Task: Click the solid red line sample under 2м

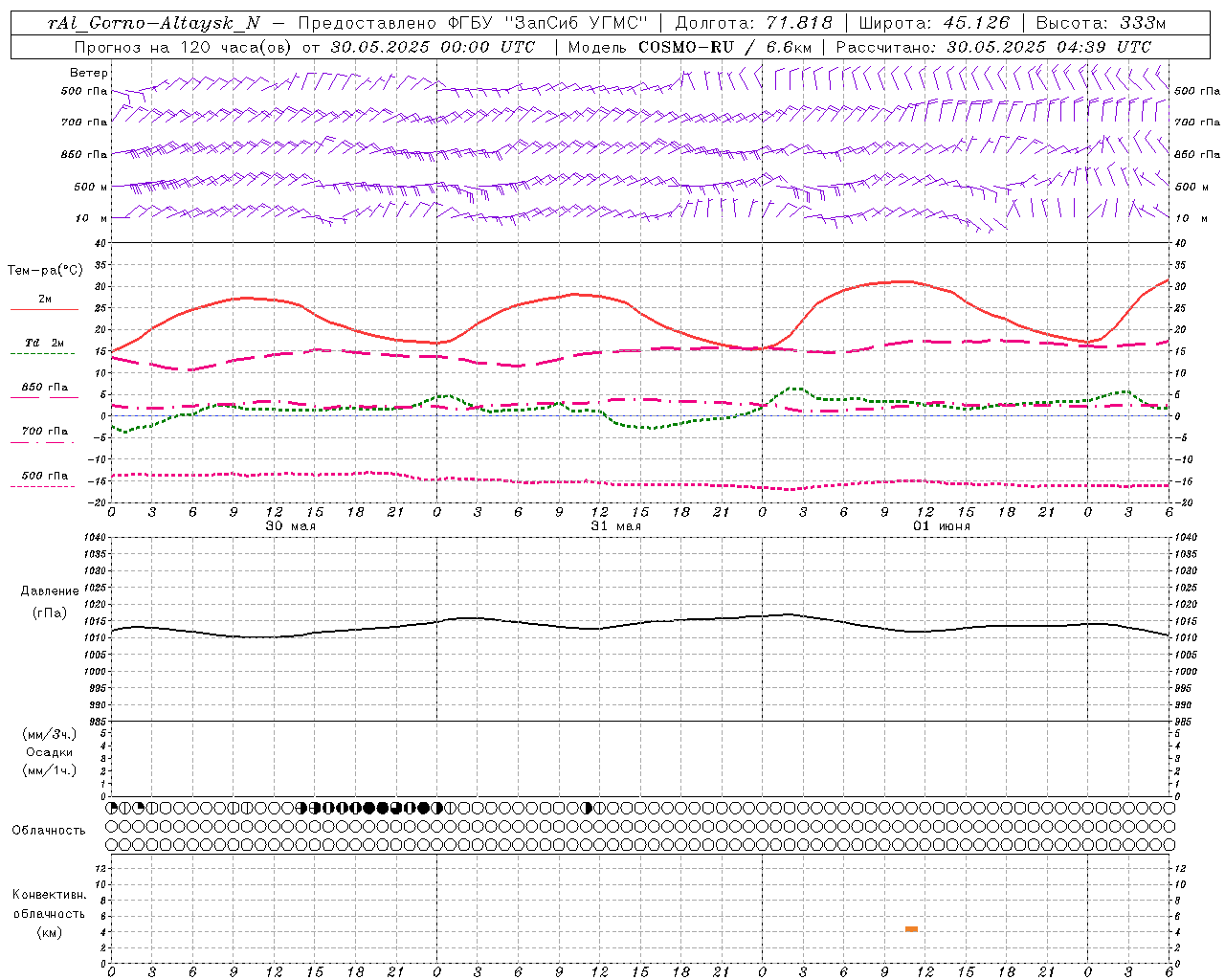Action: click(44, 310)
